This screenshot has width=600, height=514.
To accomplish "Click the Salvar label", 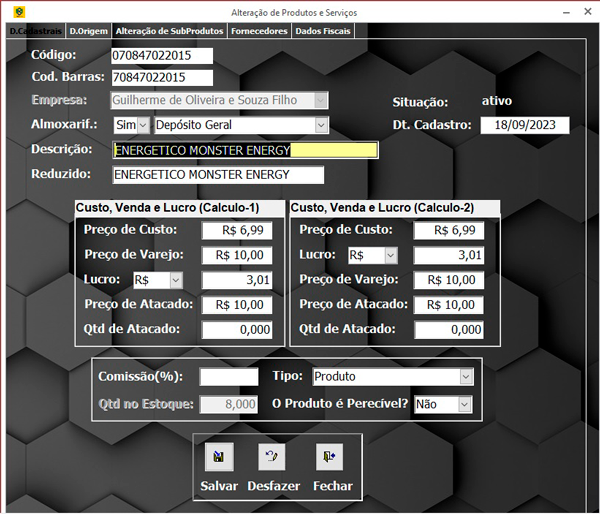I will coord(219,486).
